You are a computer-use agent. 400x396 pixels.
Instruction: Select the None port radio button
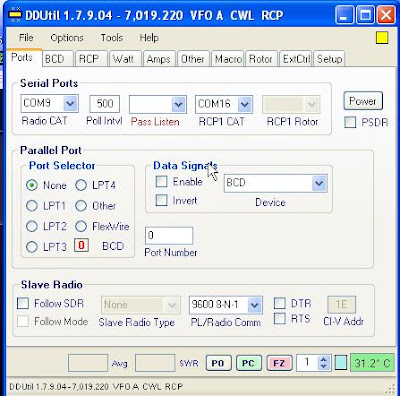point(32,185)
